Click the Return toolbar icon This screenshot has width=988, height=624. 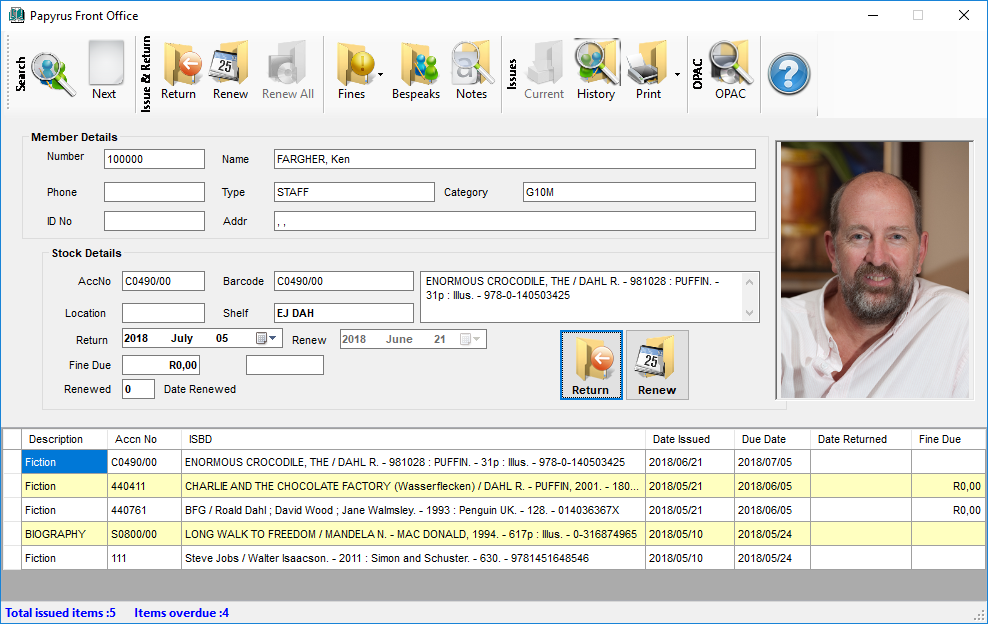click(x=179, y=71)
